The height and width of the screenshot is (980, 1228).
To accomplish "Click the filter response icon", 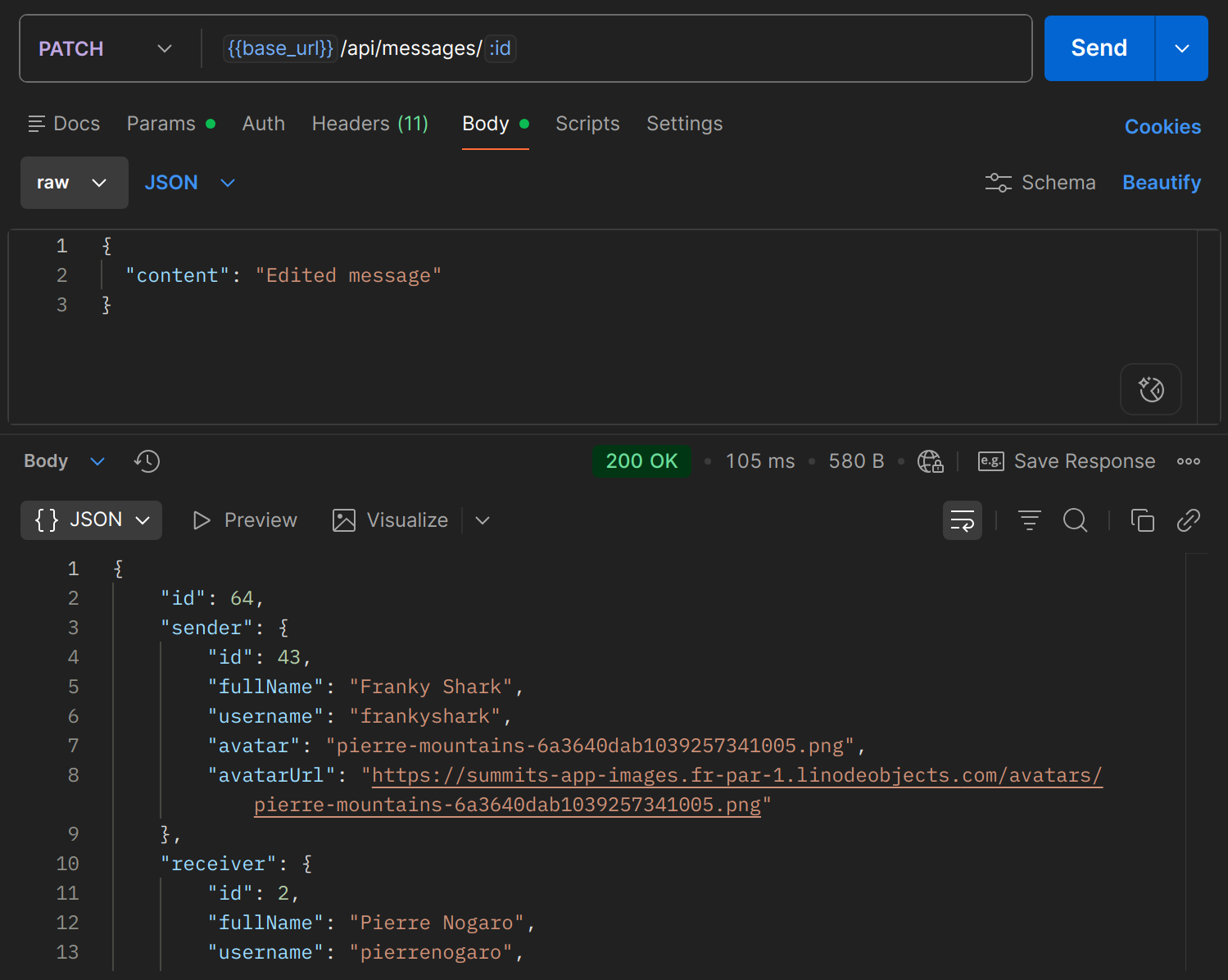I will [1029, 520].
